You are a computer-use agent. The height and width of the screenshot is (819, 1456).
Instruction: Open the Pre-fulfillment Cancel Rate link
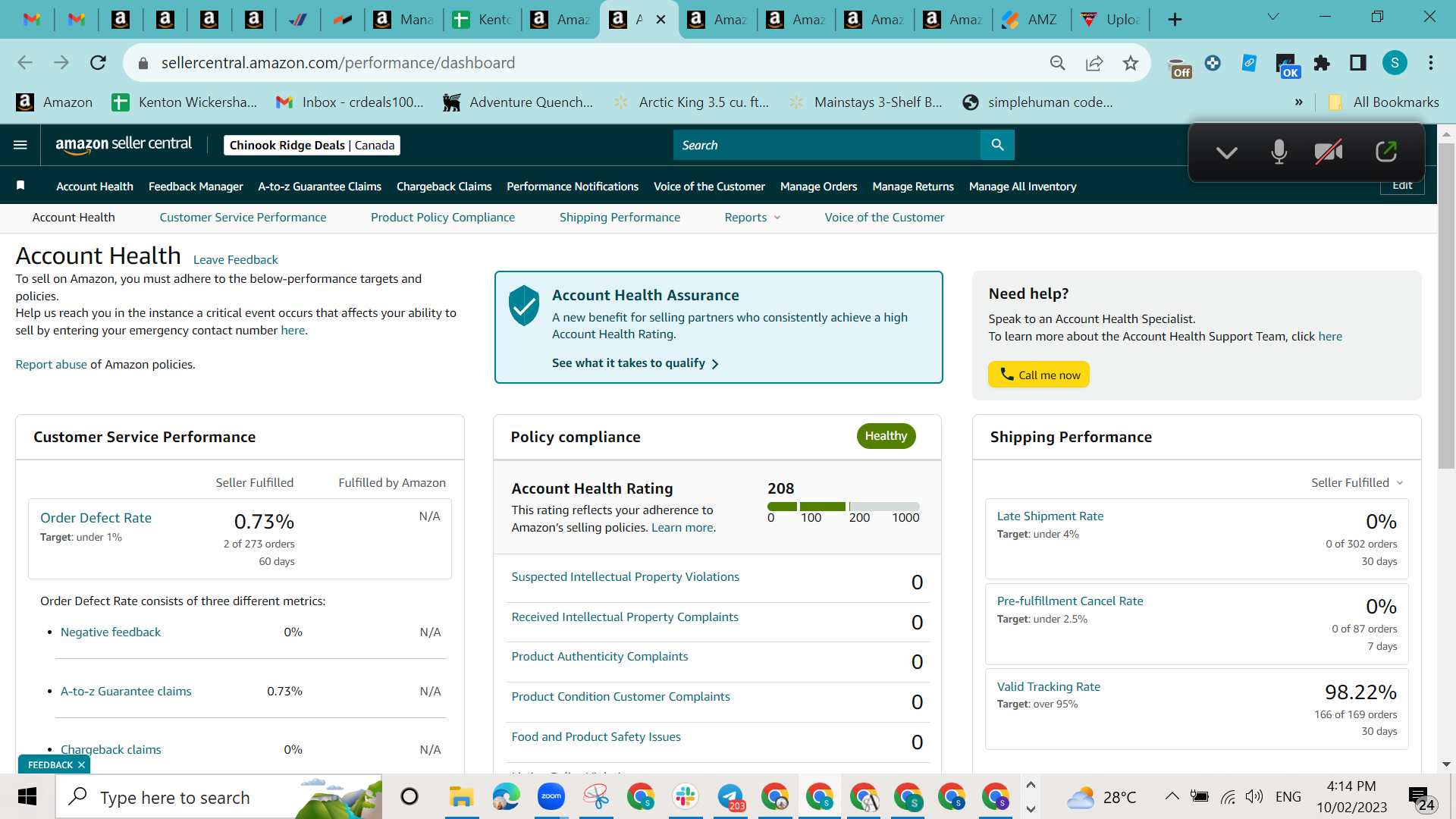pos(1070,601)
